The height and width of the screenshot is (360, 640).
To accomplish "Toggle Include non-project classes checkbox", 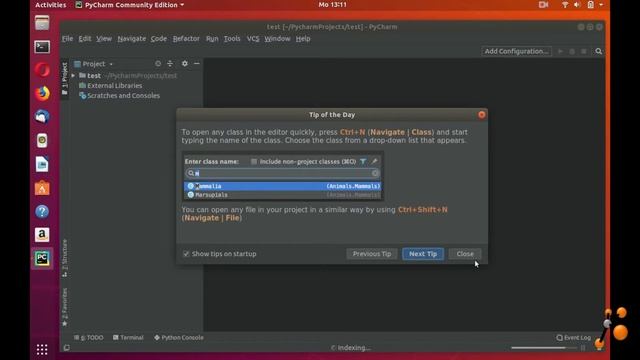I will (x=254, y=162).
